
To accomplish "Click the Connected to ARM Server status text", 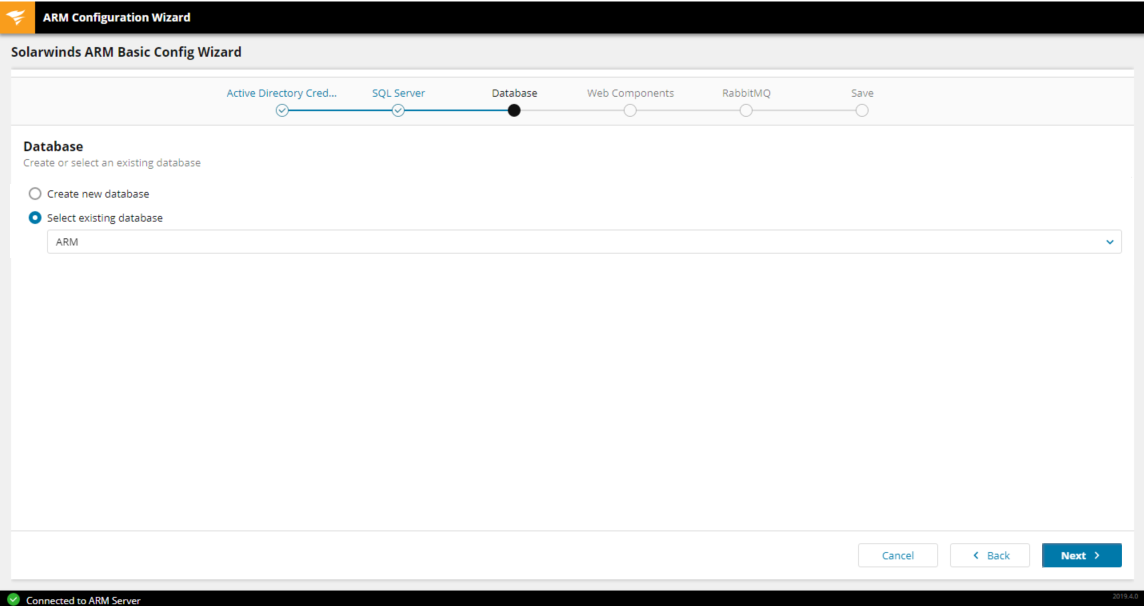I will [83, 600].
